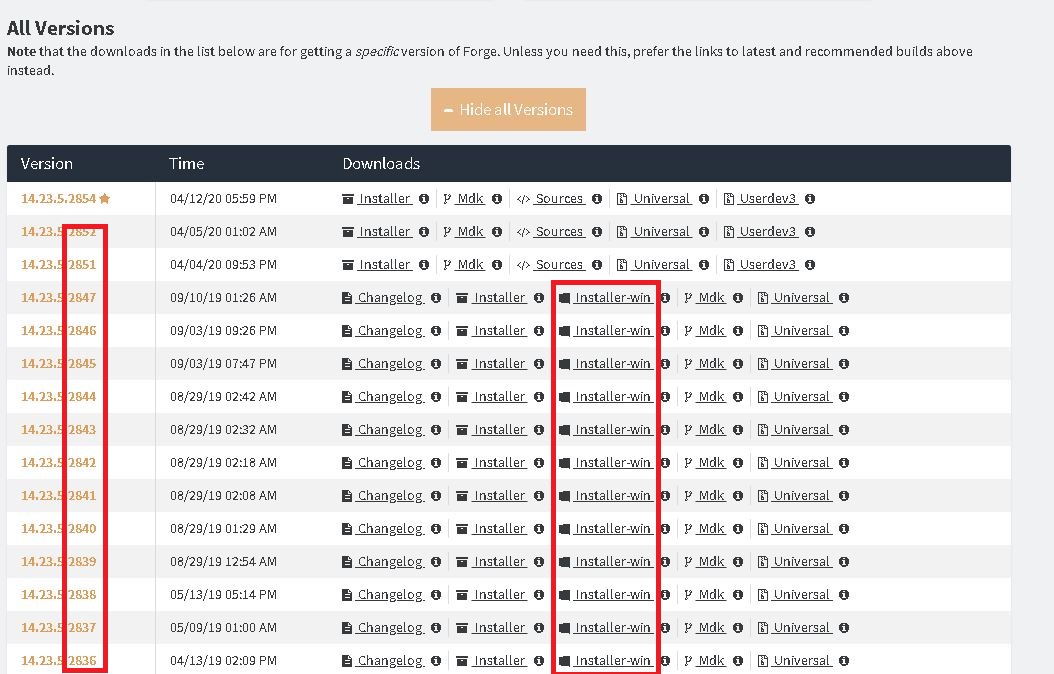Click the Downloads column header
1054x674 pixels.
click(381, 163)
